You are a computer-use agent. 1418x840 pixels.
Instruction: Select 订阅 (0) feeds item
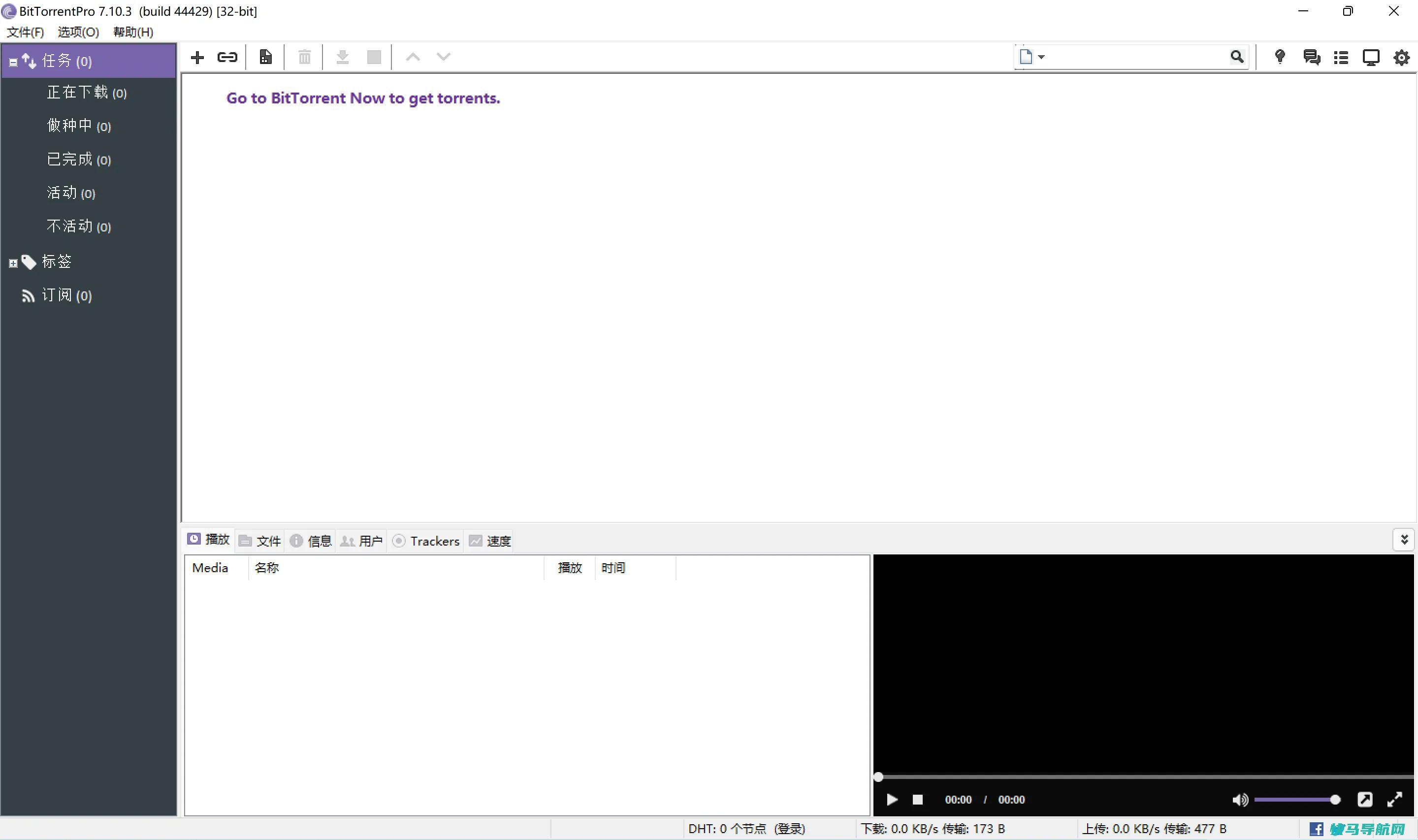coord(66,295)
